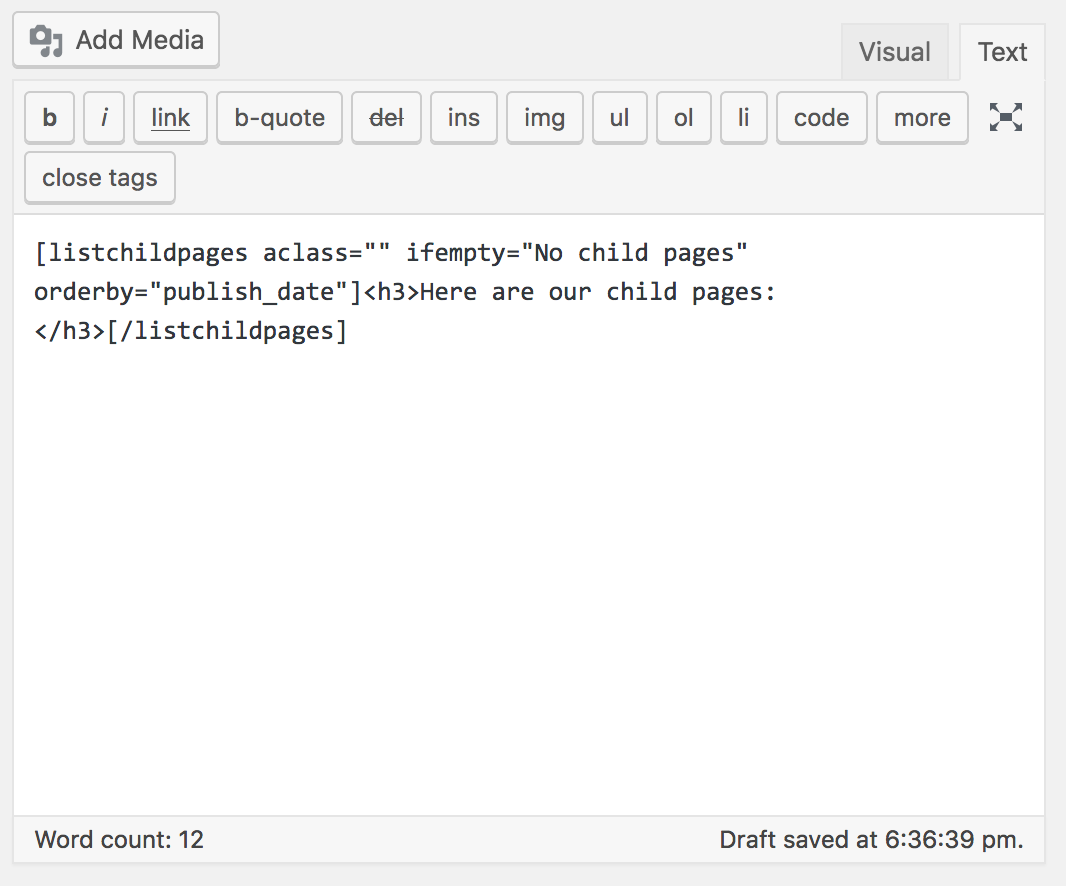Click the Draft saved timestamp message

tap(871, 840)
